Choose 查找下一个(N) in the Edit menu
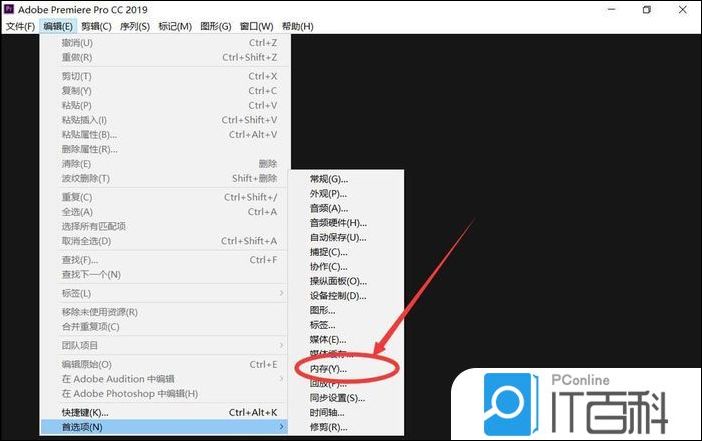The image size is (702, 441). (x=164, y=274)
